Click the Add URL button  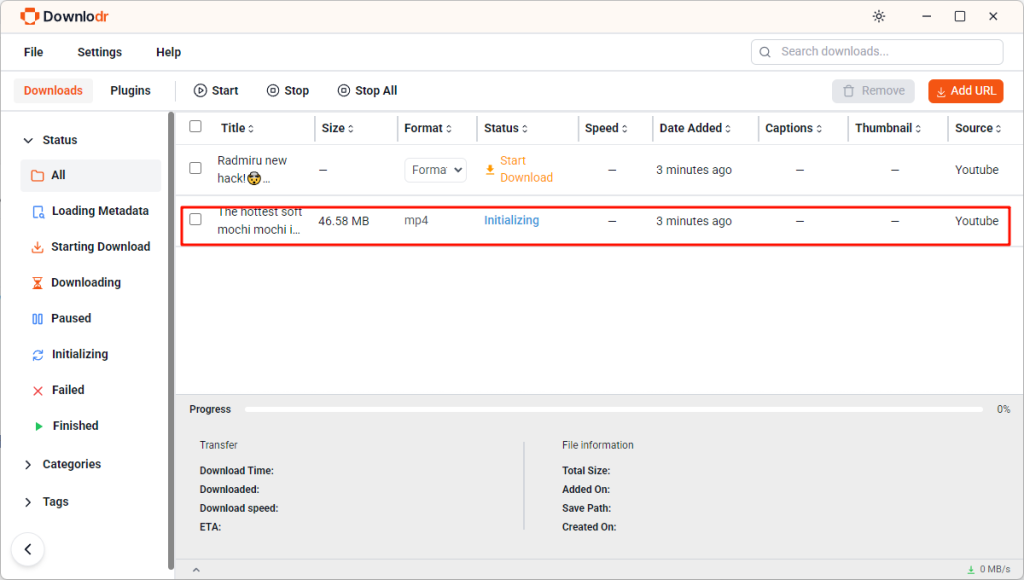click(965, 91)
